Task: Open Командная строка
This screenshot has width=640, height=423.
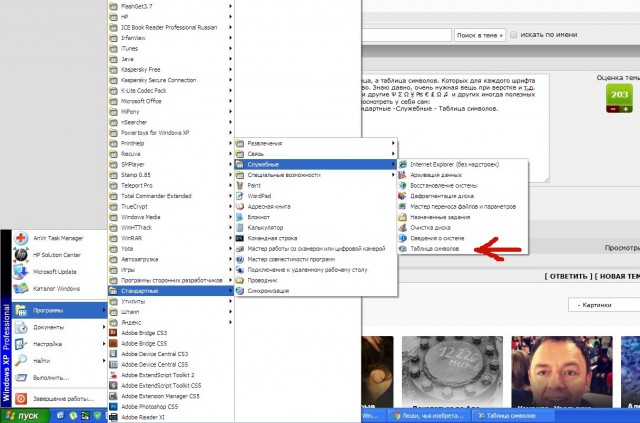Action: tap(316, 238)
